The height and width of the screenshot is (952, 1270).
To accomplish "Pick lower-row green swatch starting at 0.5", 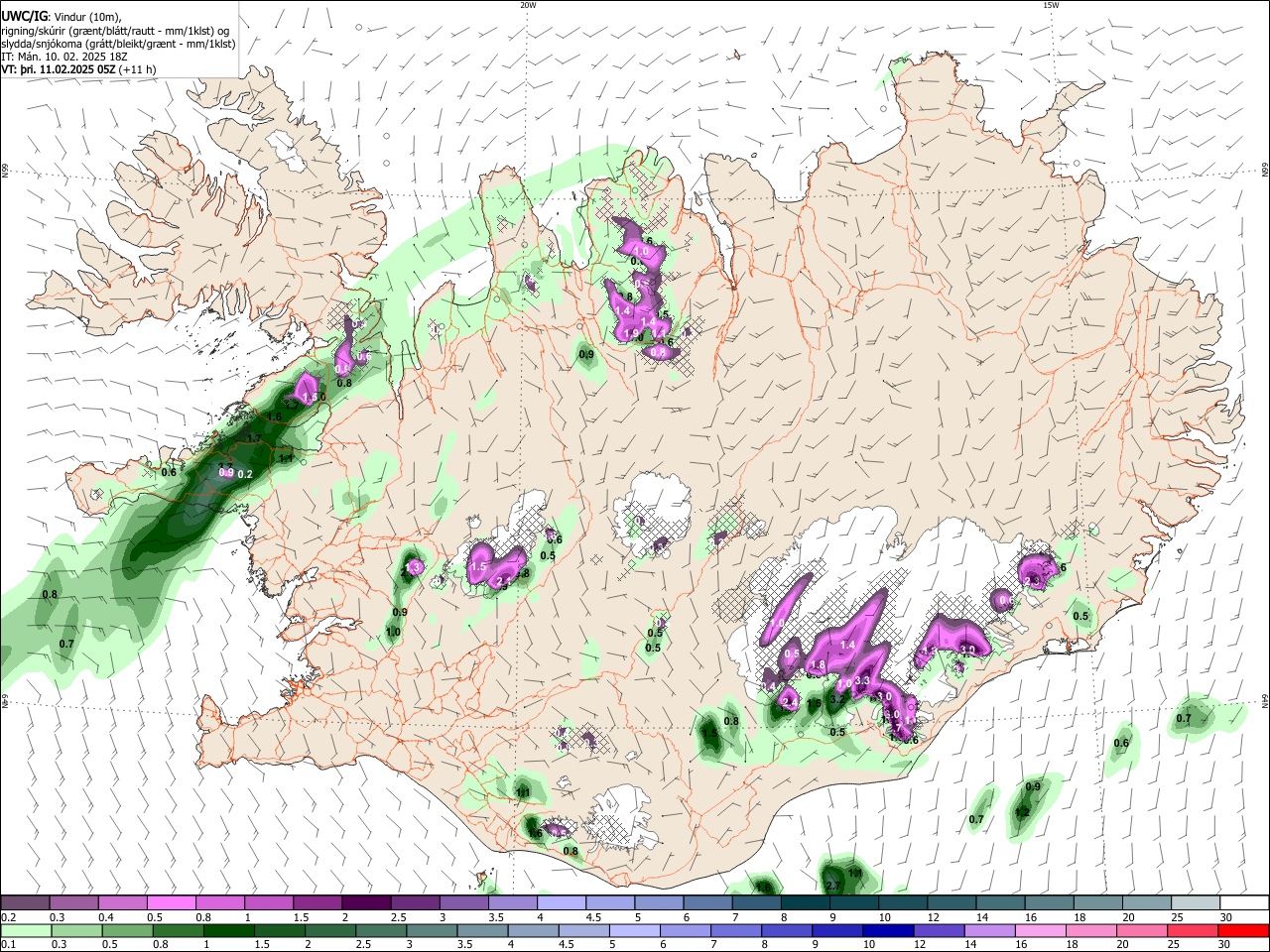I will click(127, 930).
